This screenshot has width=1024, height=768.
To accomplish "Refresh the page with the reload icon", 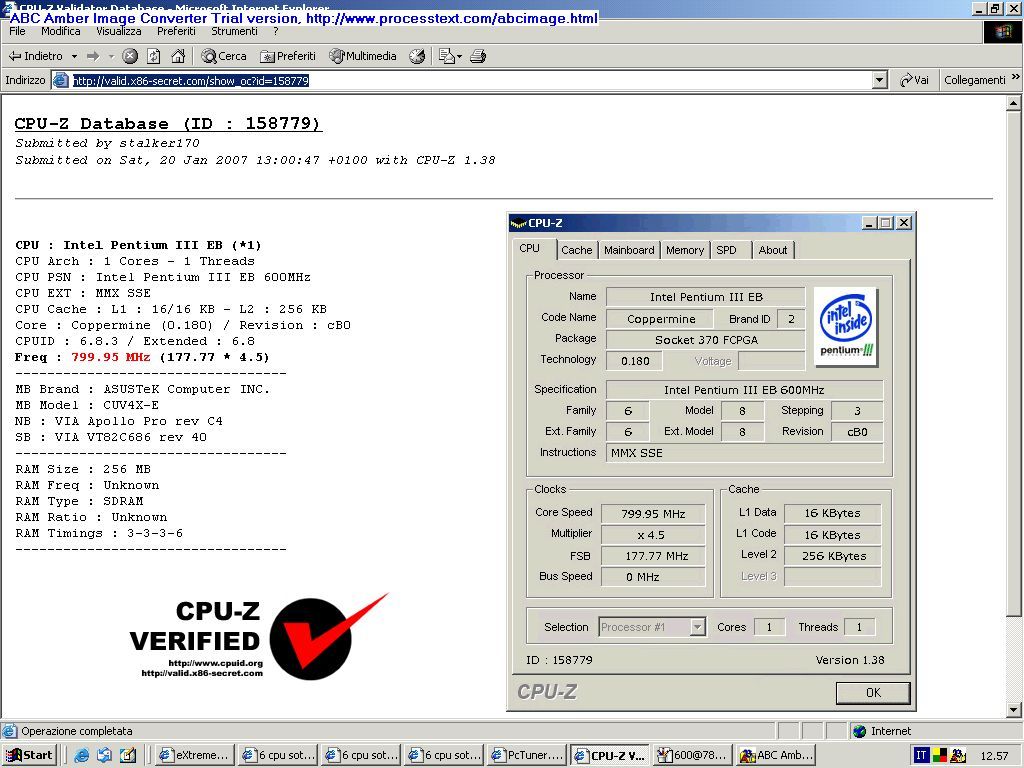I will click(x=153, y=56).
